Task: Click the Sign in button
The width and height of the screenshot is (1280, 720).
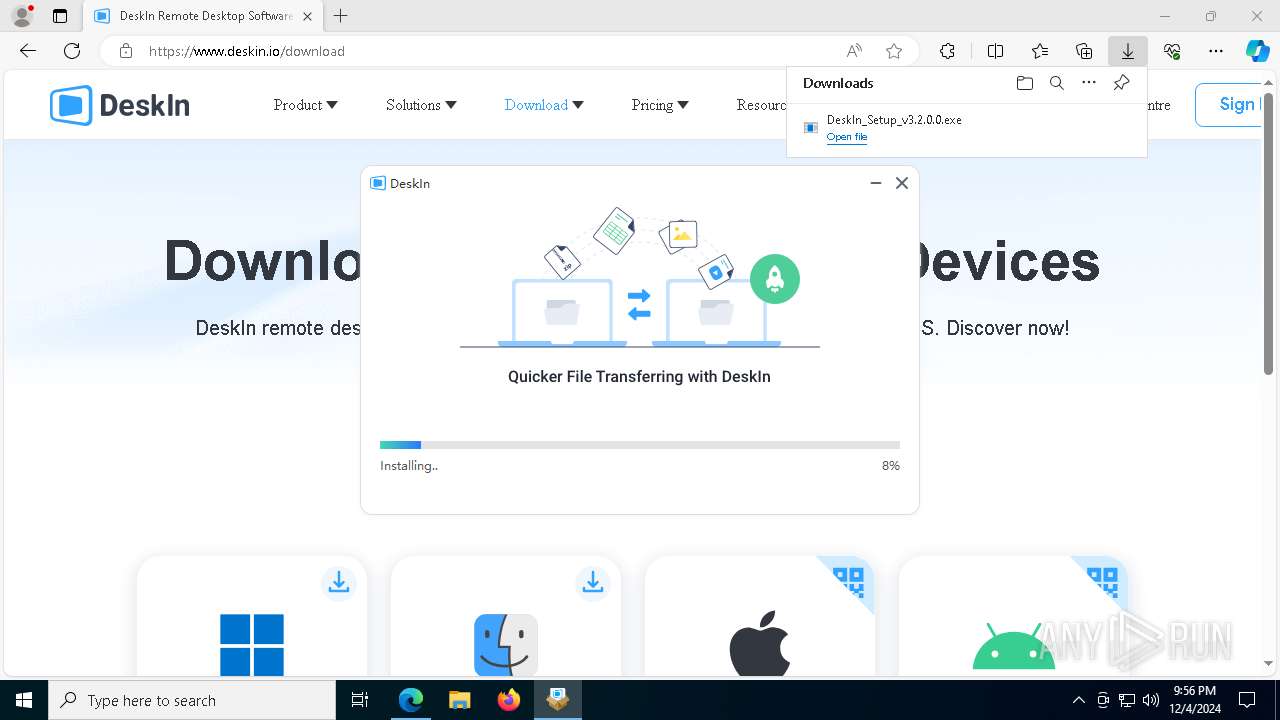Action: click(x=1227, y=104)
